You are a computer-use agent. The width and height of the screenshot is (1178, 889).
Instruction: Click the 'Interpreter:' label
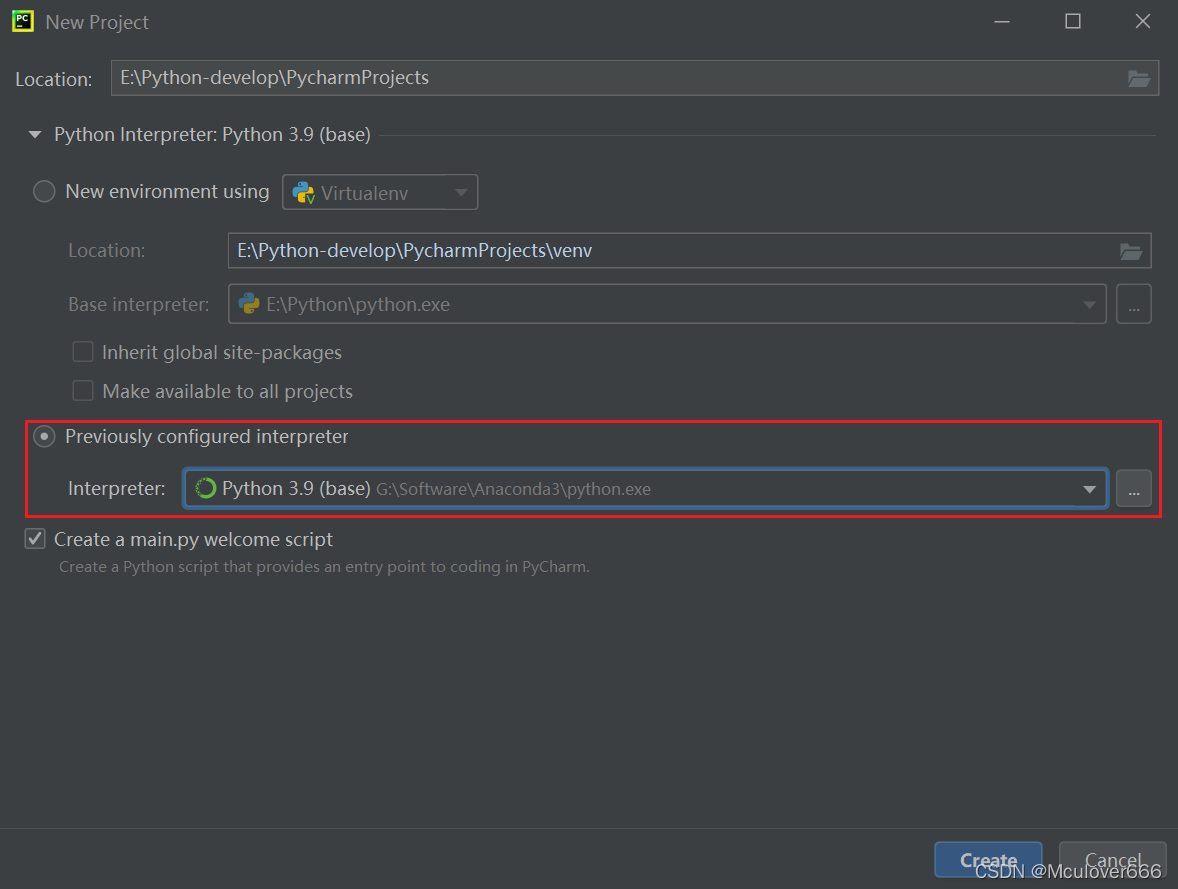pos(116,488)
